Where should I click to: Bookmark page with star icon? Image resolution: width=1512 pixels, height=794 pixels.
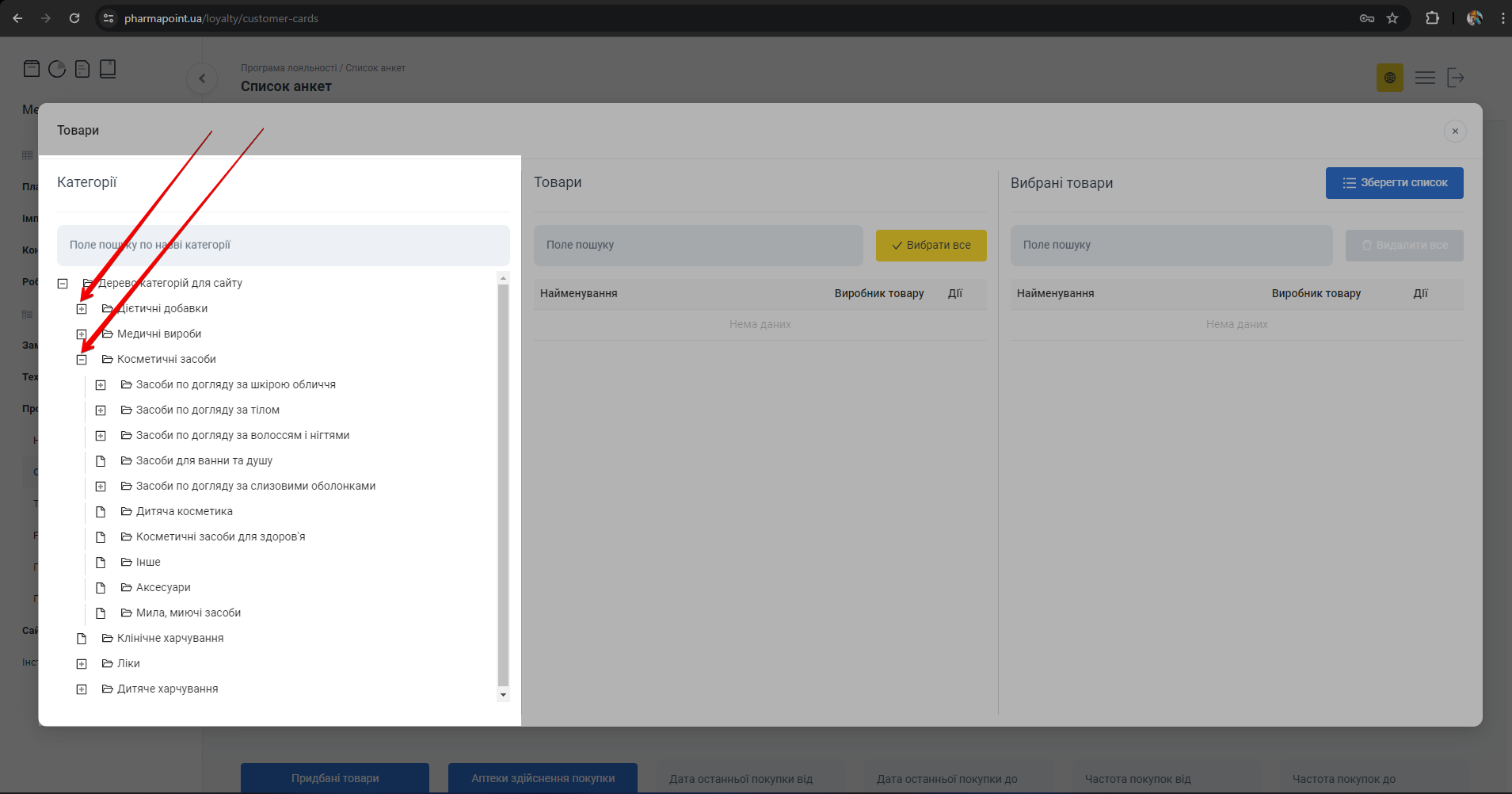[1392, 18]
